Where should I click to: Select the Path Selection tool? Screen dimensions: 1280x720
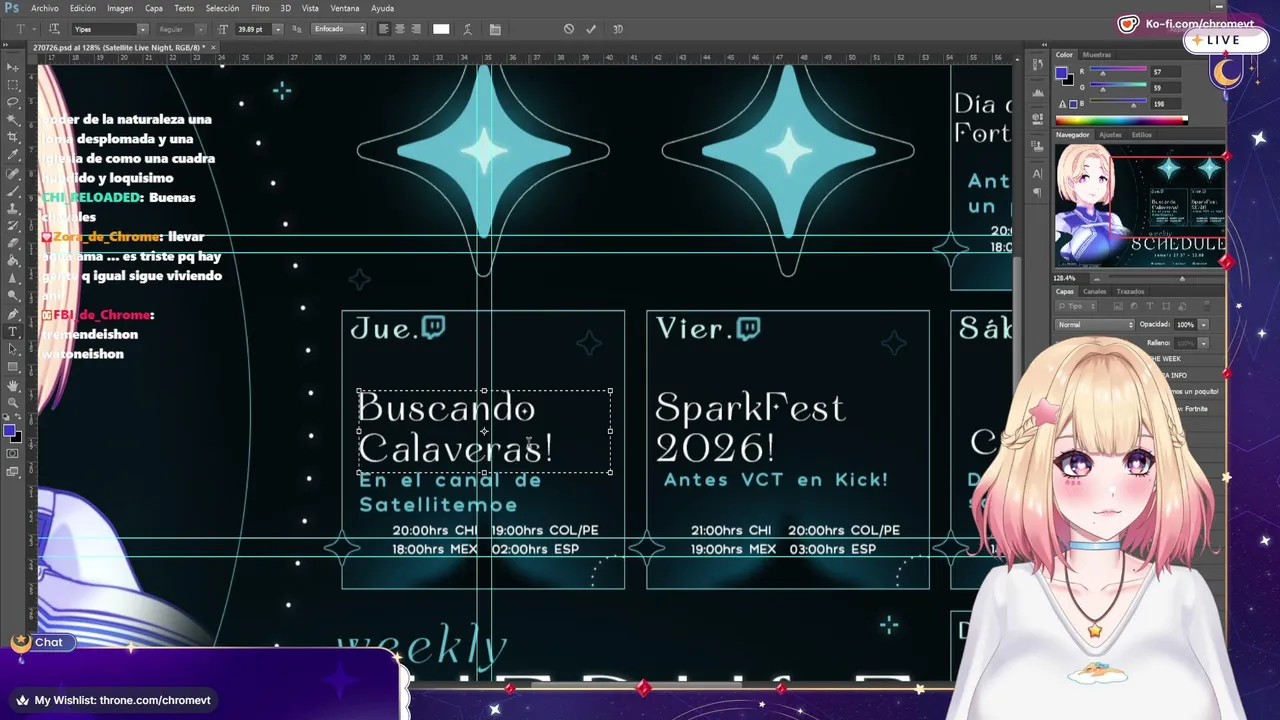click(13, 349)
